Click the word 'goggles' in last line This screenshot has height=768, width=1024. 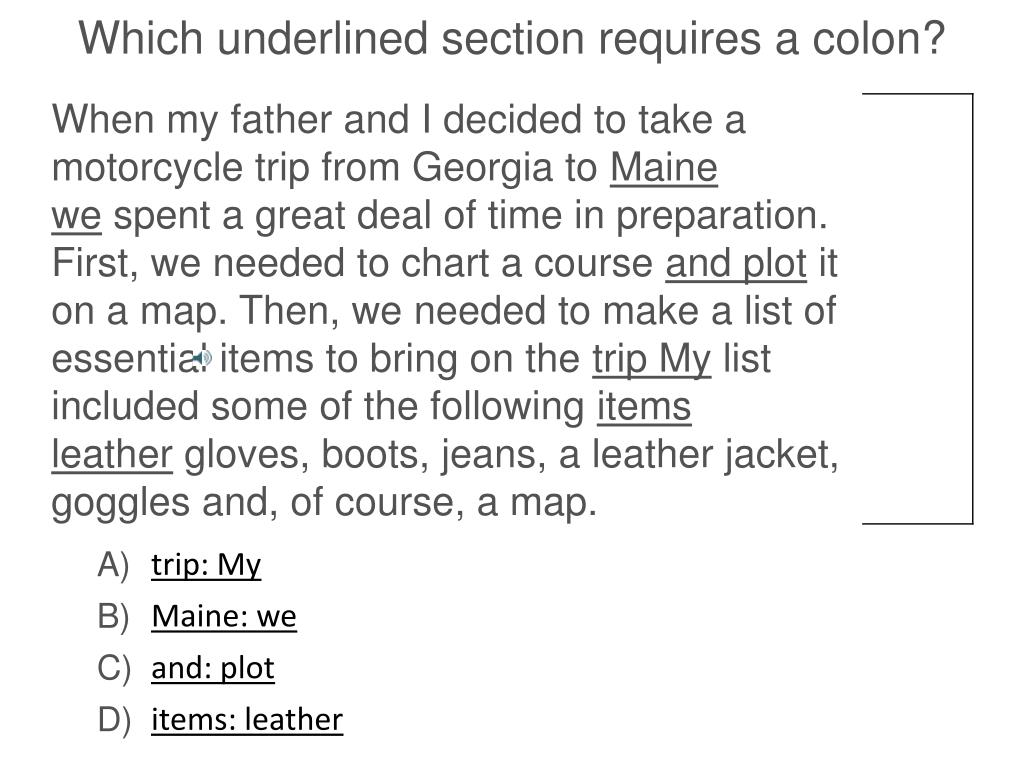click(121, 504)
